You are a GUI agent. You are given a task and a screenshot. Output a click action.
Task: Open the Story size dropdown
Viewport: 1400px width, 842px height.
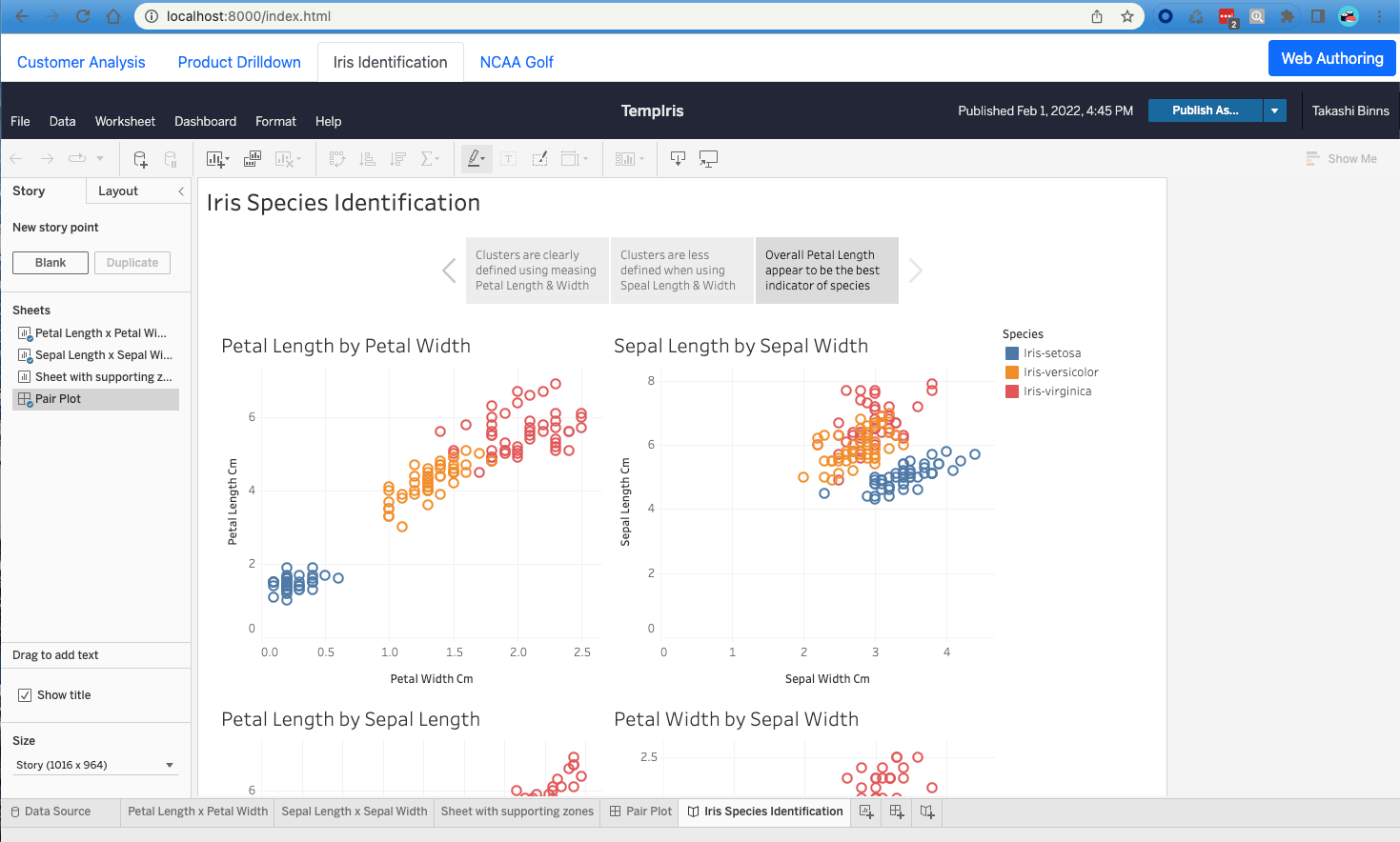[x=95, y=765]
